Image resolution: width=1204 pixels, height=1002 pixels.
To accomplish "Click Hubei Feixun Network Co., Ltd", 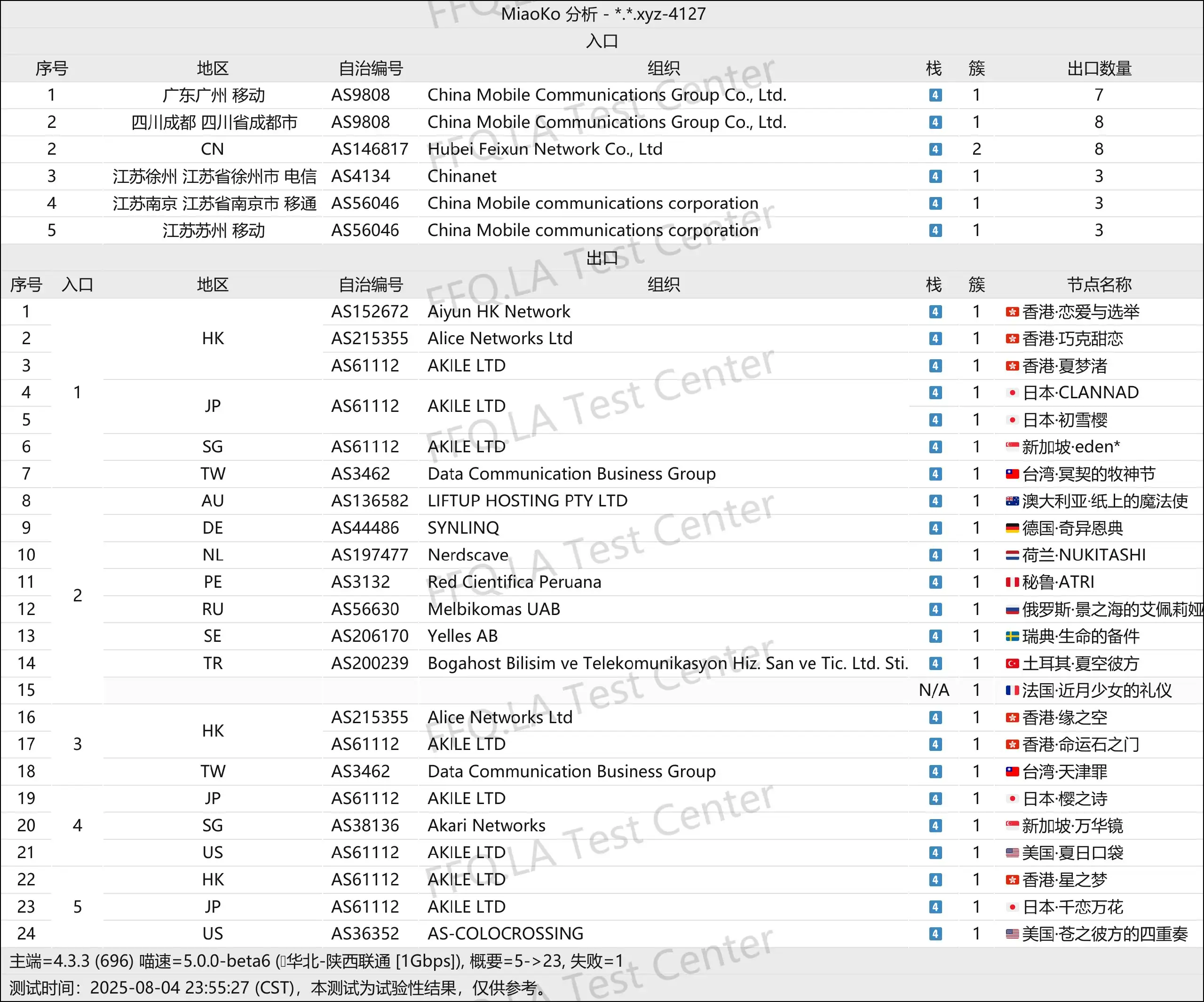I will point(545,149).
